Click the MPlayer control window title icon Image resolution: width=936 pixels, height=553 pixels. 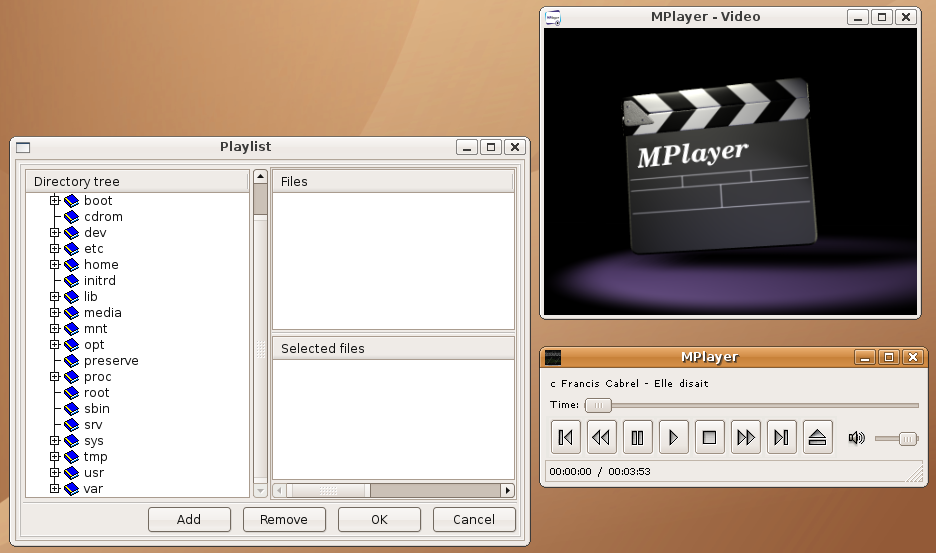553,358
